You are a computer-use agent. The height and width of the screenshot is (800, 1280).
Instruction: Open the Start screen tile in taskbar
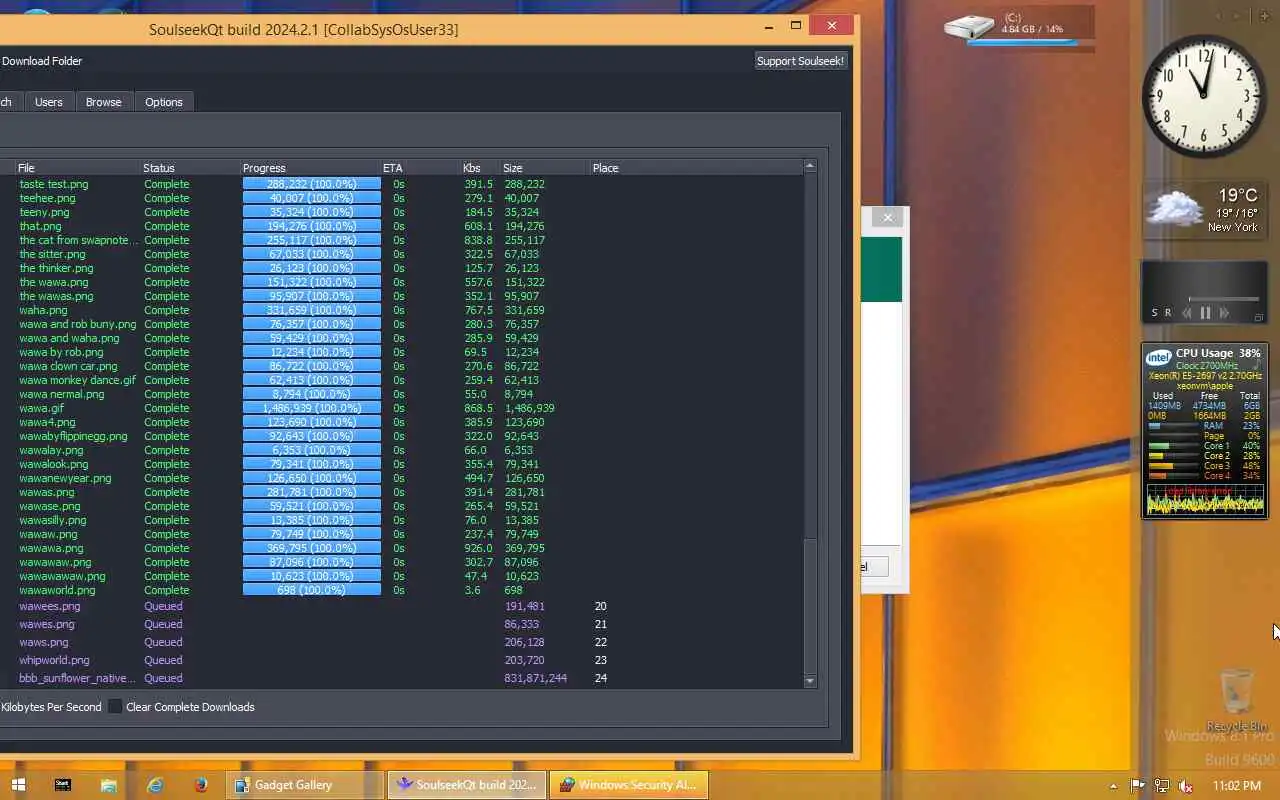point(63,785)
